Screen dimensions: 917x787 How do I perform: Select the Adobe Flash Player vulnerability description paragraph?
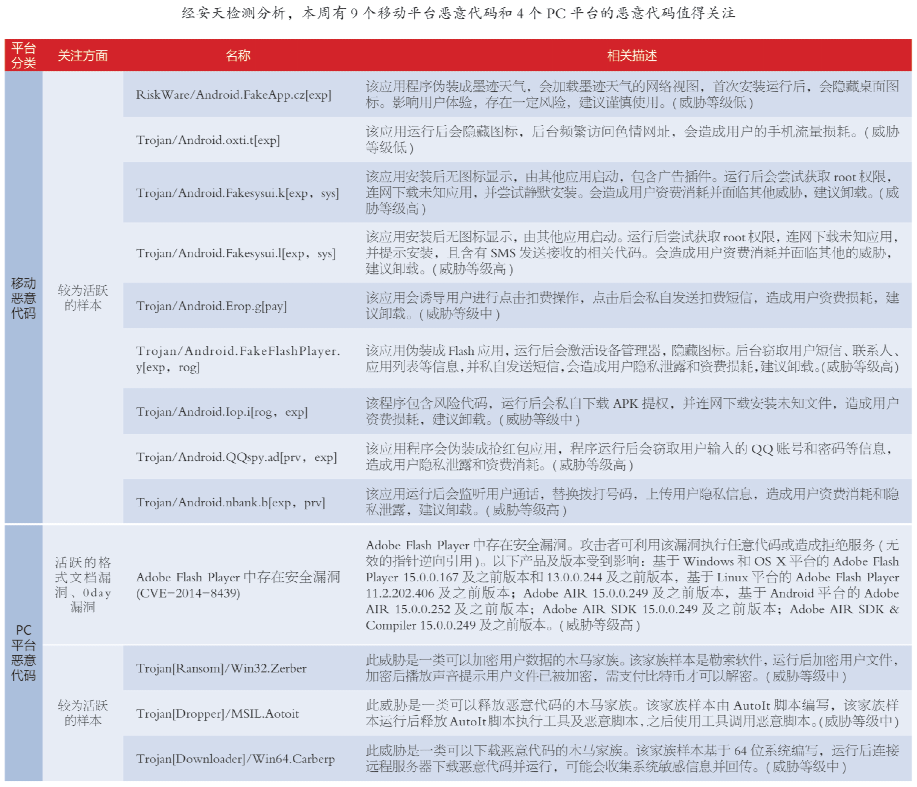click(x=632, y=585)
